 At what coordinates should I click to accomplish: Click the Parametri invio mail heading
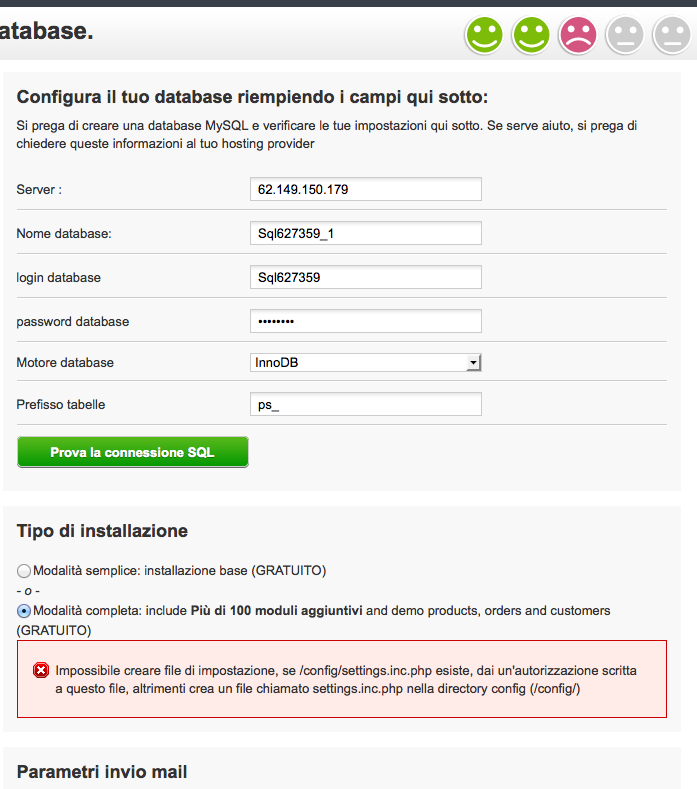click(x=102, y=771)
